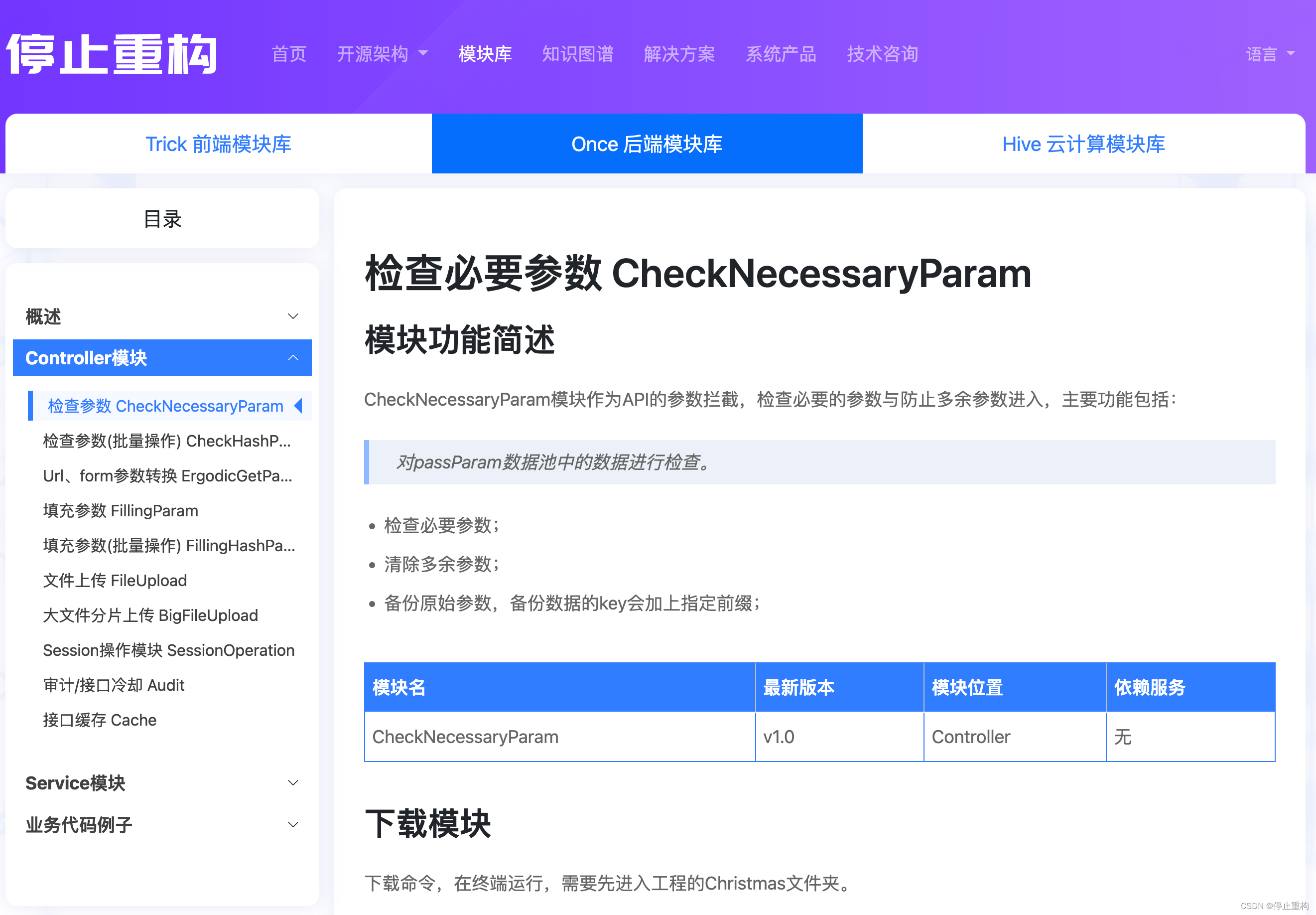Image resolution: width=1316 pixels, height=915 pixels.
Task: Switch to Trick 前端模块库 tab
Action: click(218, 144)
